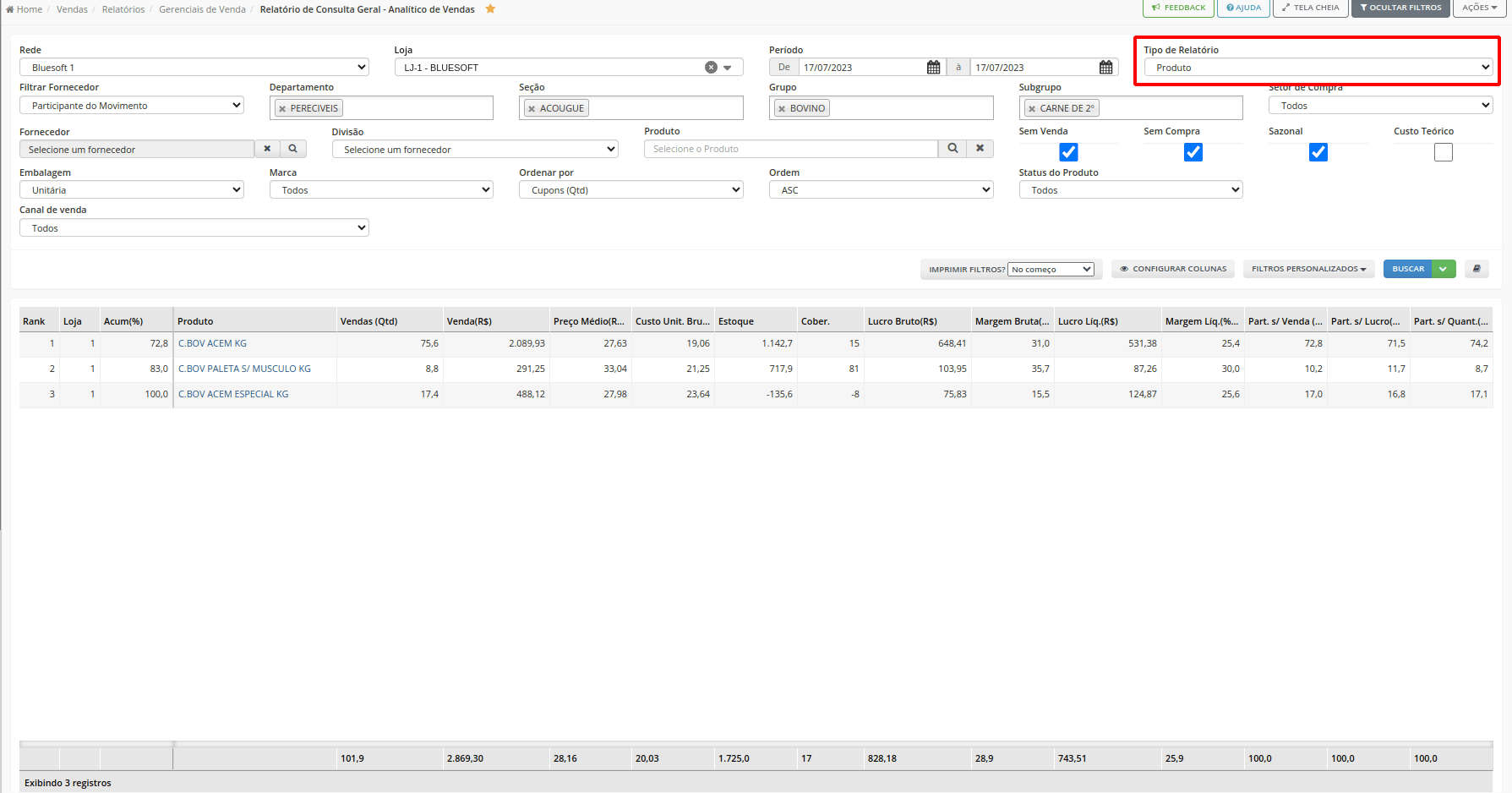
Task: Click the Grupo tag input field
Action: pyautogui.click(x=882, y=108)
